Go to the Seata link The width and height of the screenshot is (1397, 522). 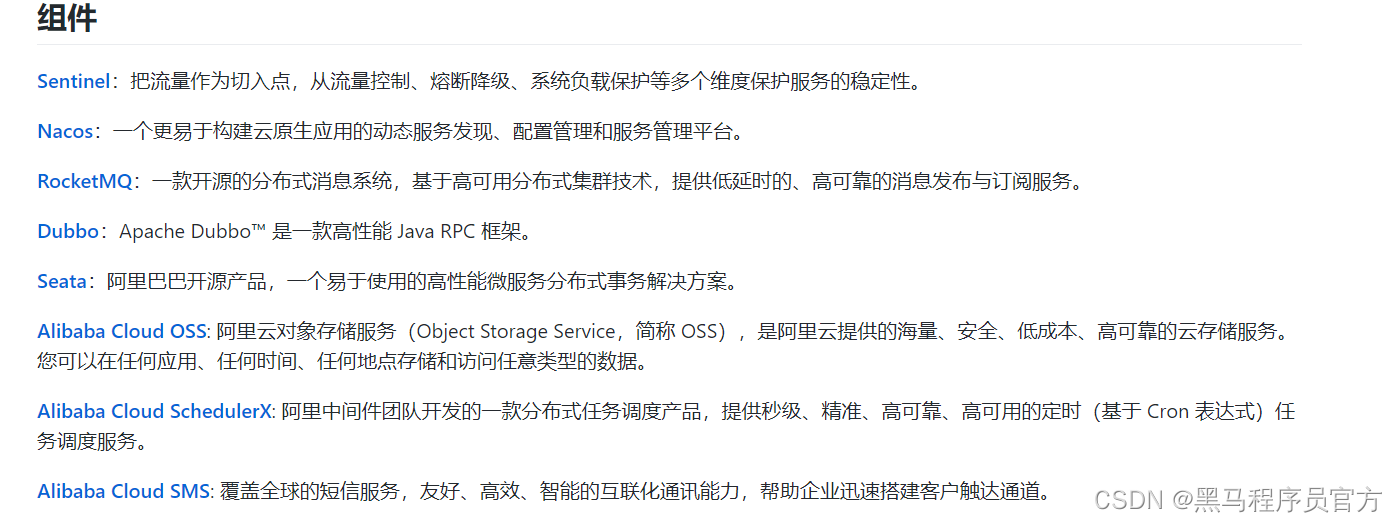62,282
